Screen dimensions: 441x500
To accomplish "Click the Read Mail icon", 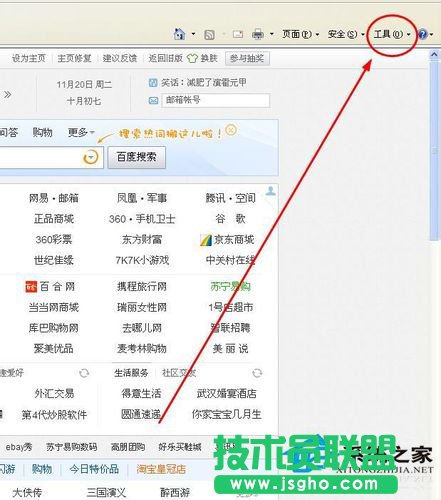I will (x=238, y=34).
